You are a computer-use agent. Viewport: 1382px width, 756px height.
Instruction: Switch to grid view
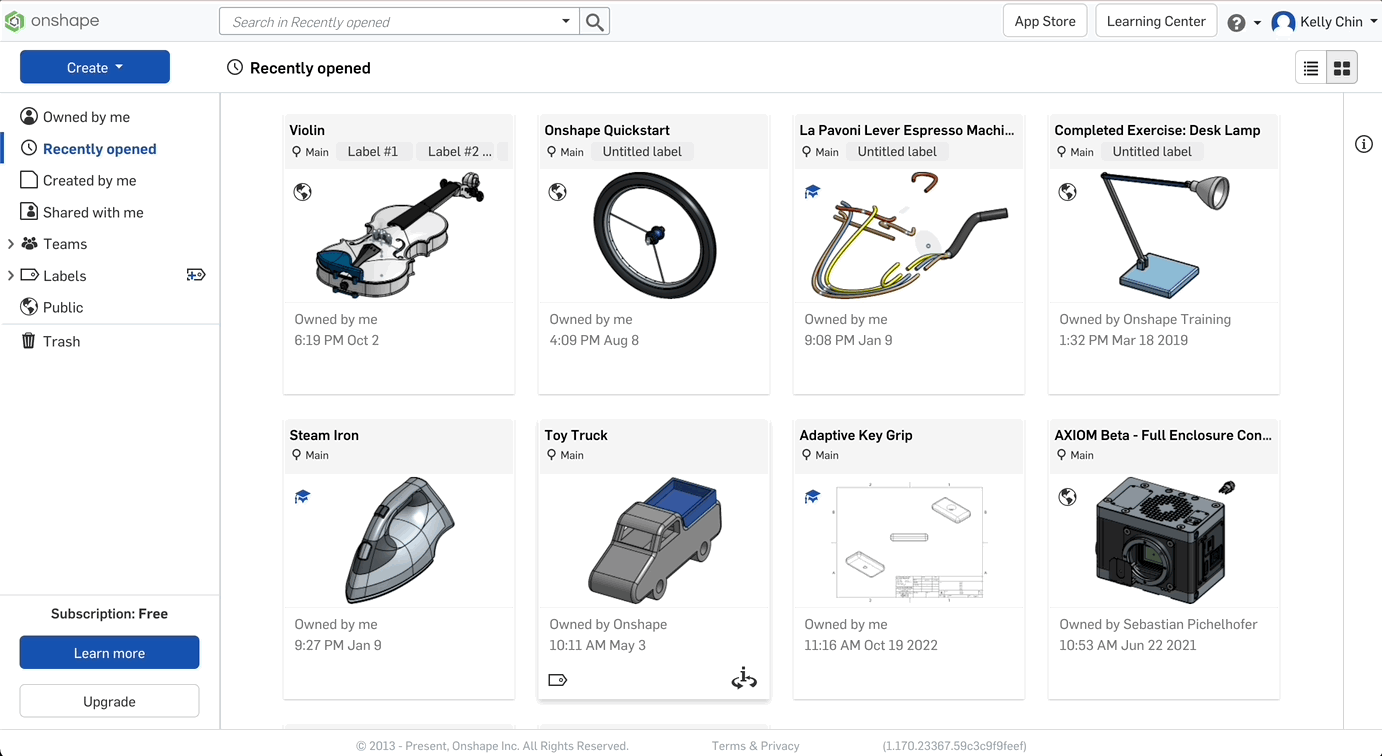[x=1342, y=68]
